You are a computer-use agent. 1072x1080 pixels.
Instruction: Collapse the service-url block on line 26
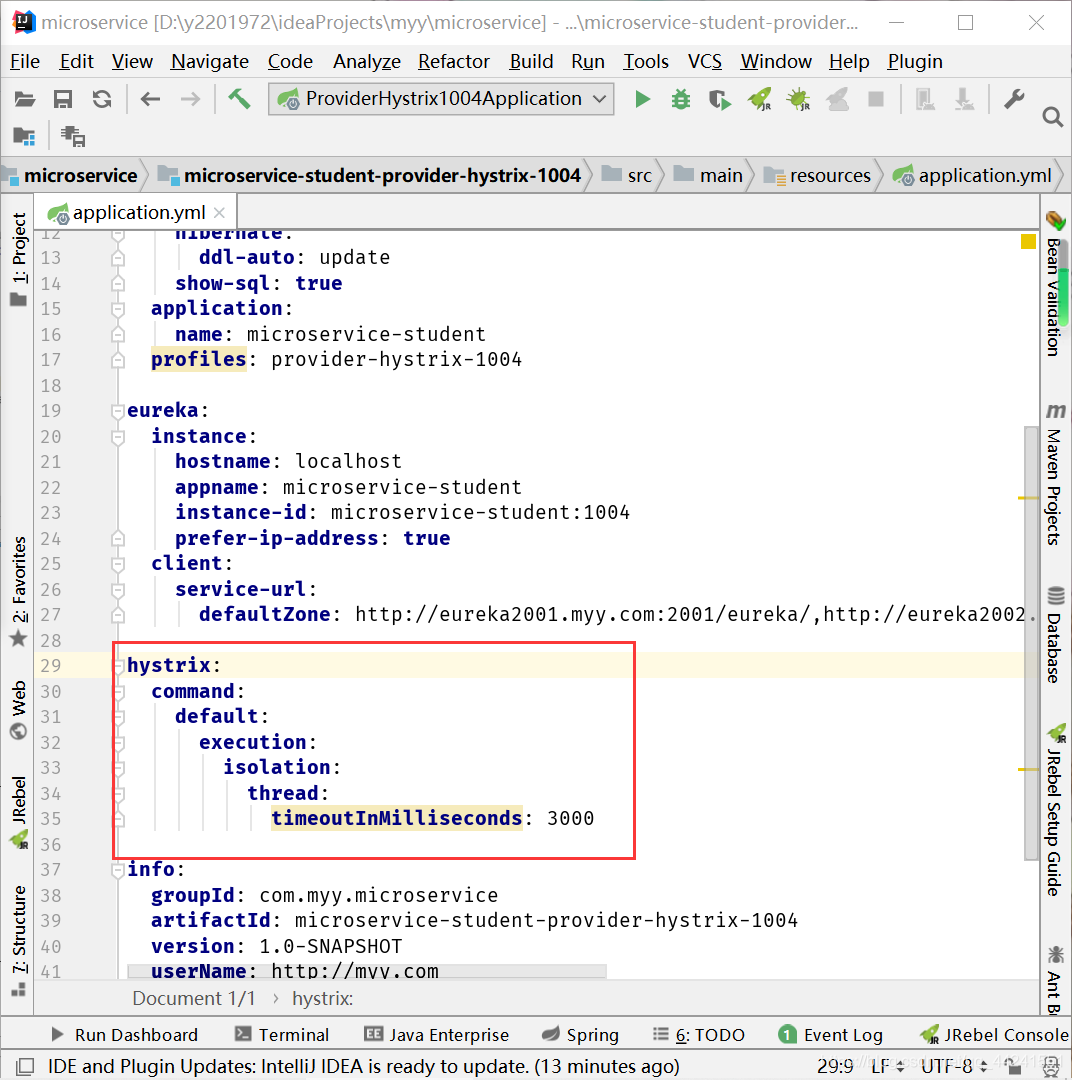(118, 590)
